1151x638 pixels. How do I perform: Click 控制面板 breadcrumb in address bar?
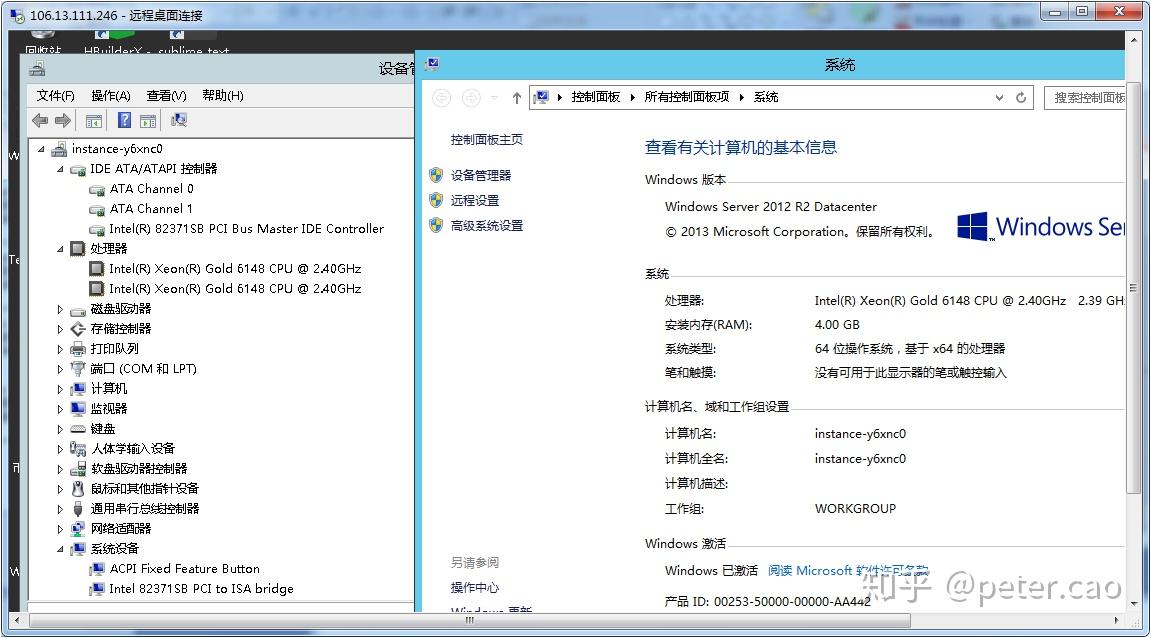[x=595, y=97]
